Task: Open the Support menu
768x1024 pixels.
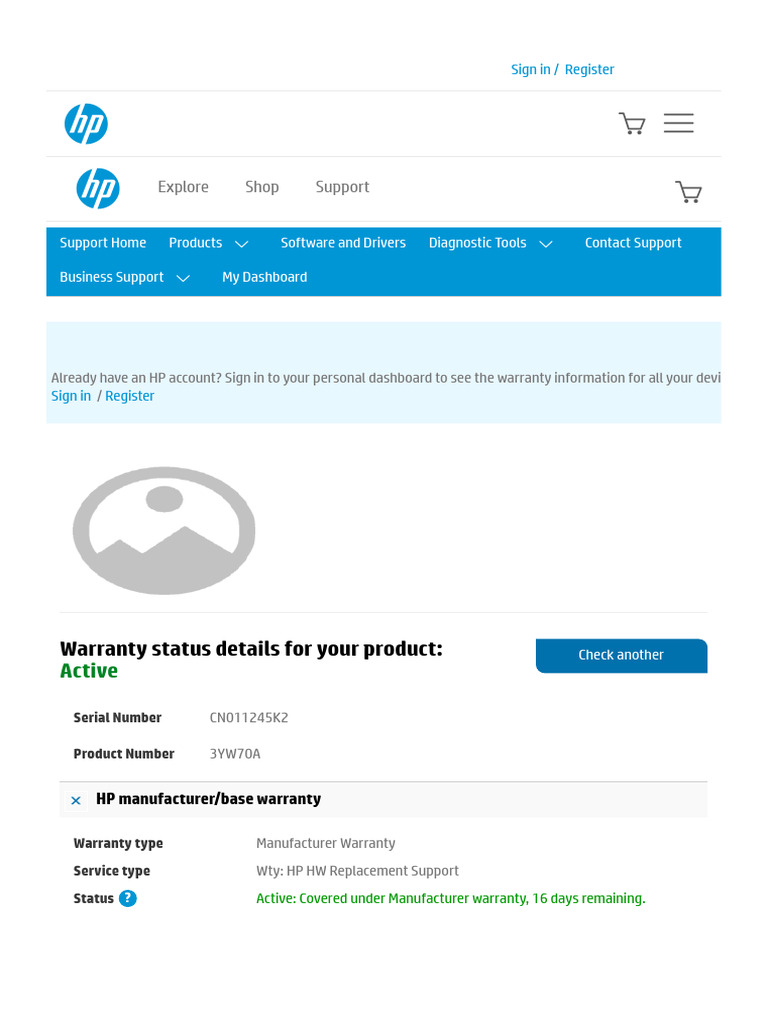Action: (x=342, y=187)
